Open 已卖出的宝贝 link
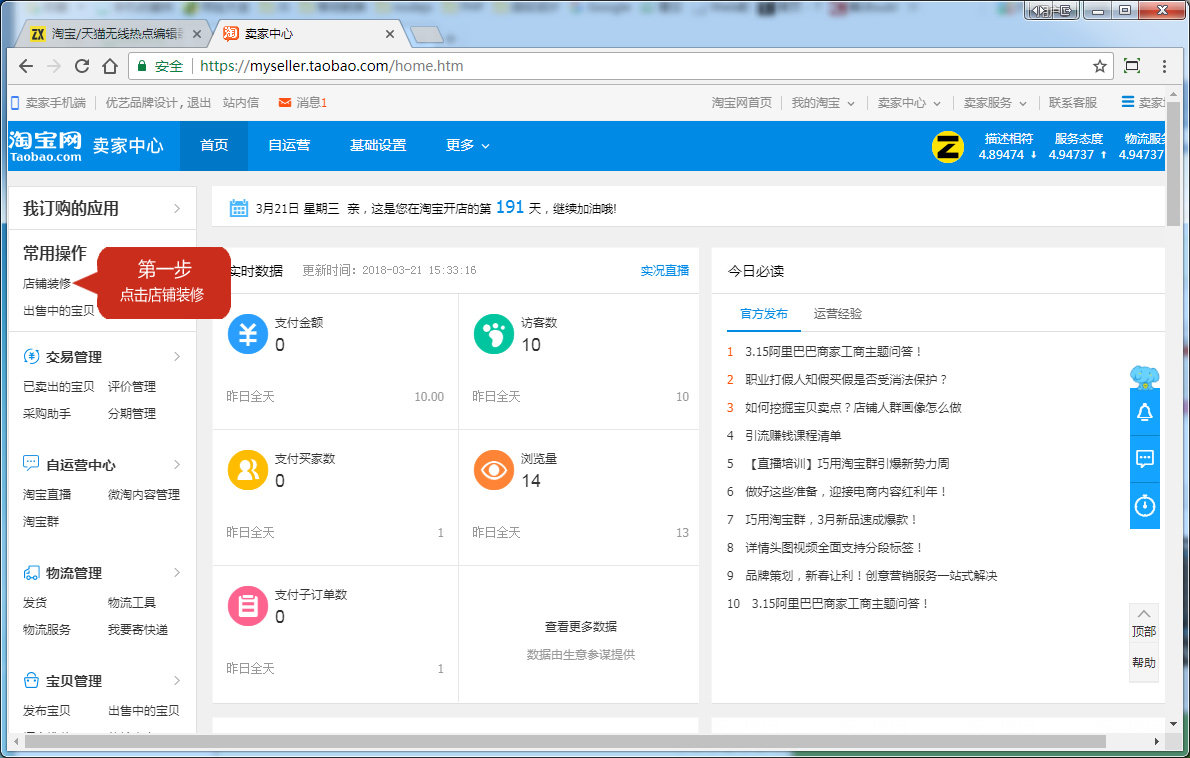The height and width of the screenshot is (758, 1190). coord(58,386)
